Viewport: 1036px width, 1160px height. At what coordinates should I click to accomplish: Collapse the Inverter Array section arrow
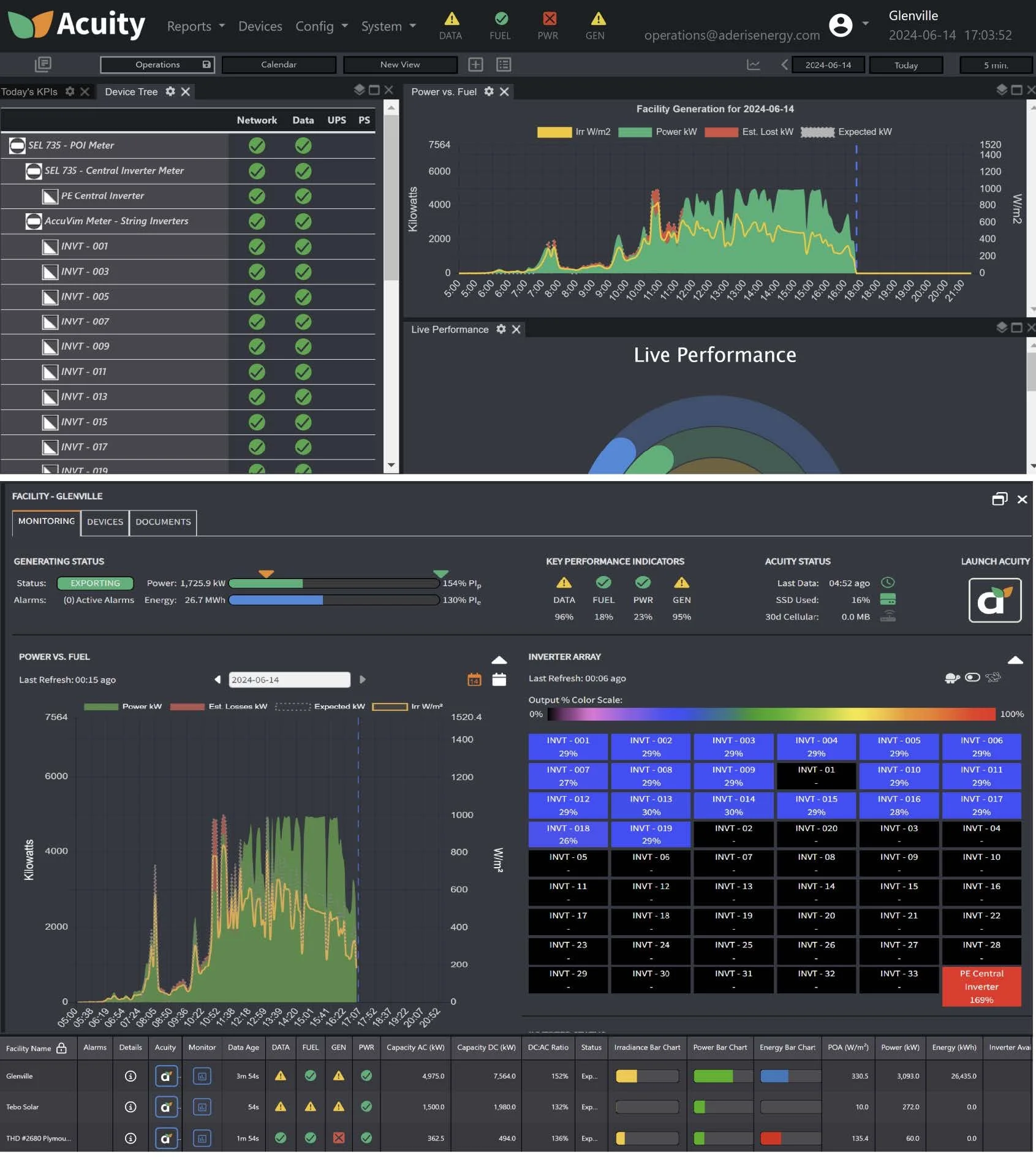pyautogui.click(x=1015, y=659)
